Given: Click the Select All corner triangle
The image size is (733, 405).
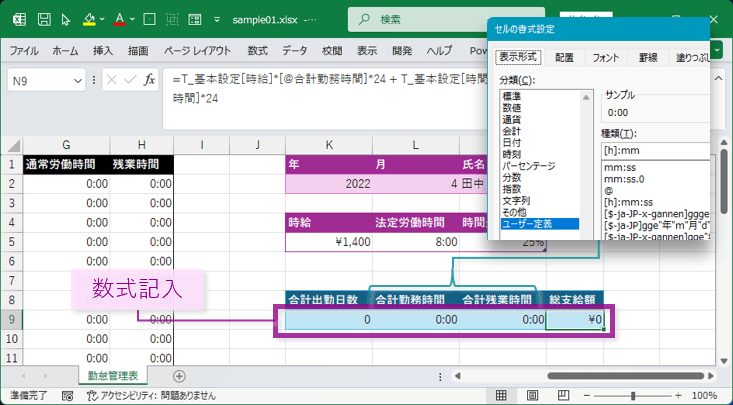Looking at the screenshot, I should (x=12, y=145).
